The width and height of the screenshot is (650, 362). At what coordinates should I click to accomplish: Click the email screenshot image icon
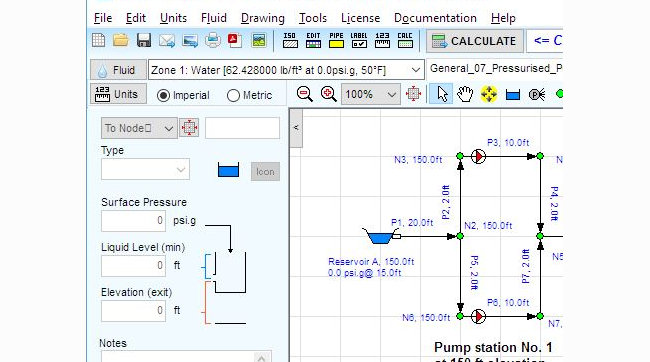point(190,41)
